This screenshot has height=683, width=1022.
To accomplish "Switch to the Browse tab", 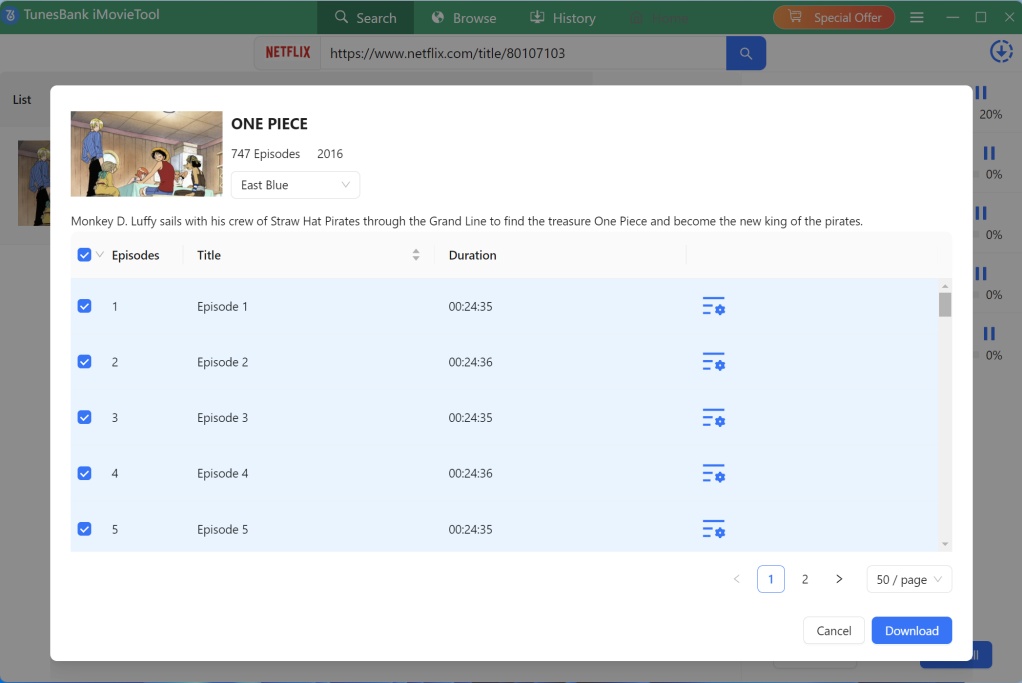I will coord(463,18).
